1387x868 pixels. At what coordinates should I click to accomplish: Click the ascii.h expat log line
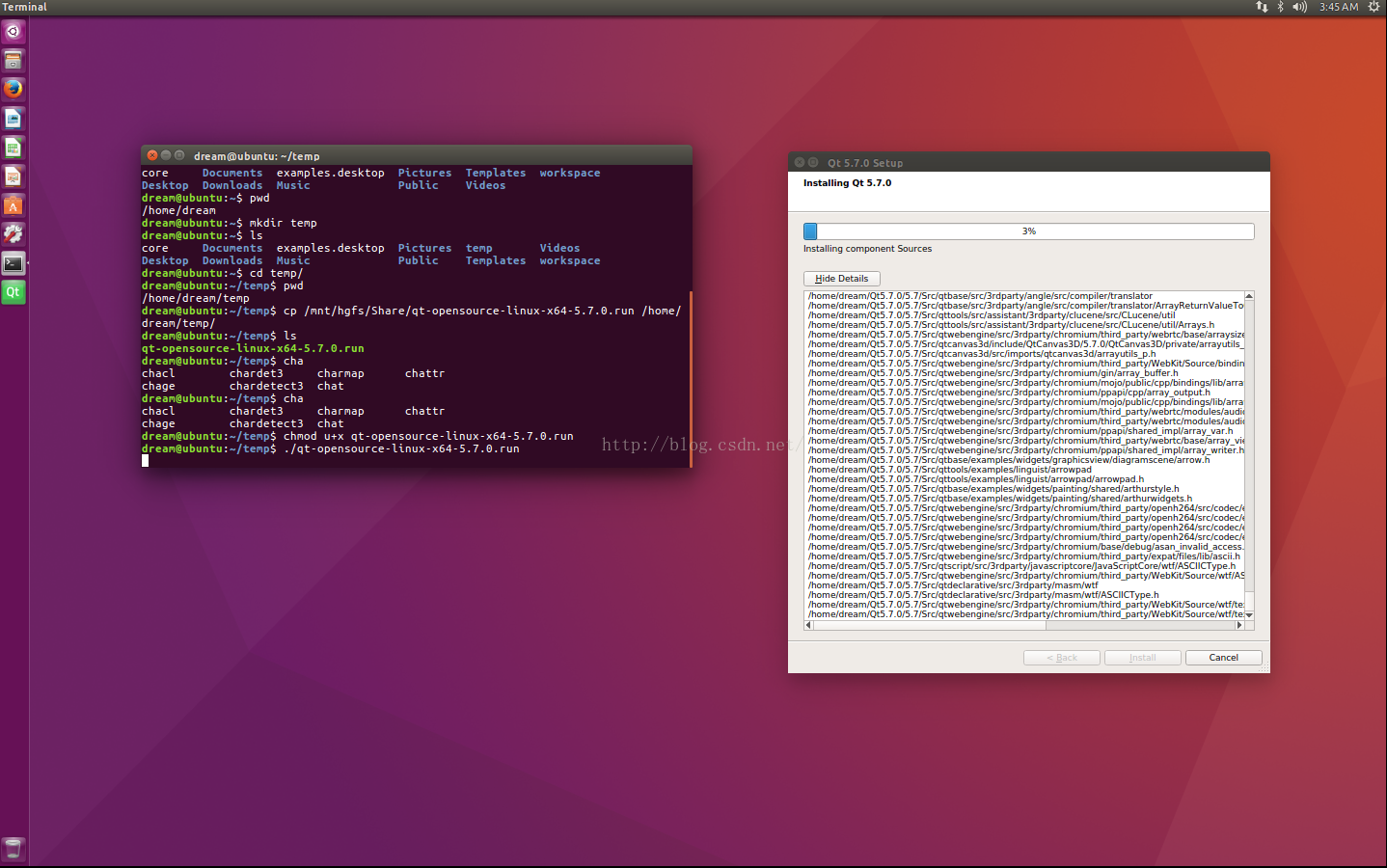pos(1024,556)
